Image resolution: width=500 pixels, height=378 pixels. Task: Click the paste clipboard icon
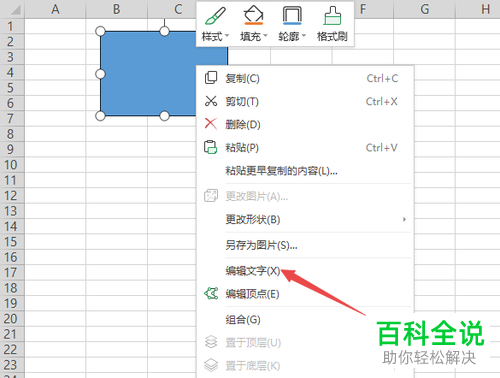click(x=211, y=147)
